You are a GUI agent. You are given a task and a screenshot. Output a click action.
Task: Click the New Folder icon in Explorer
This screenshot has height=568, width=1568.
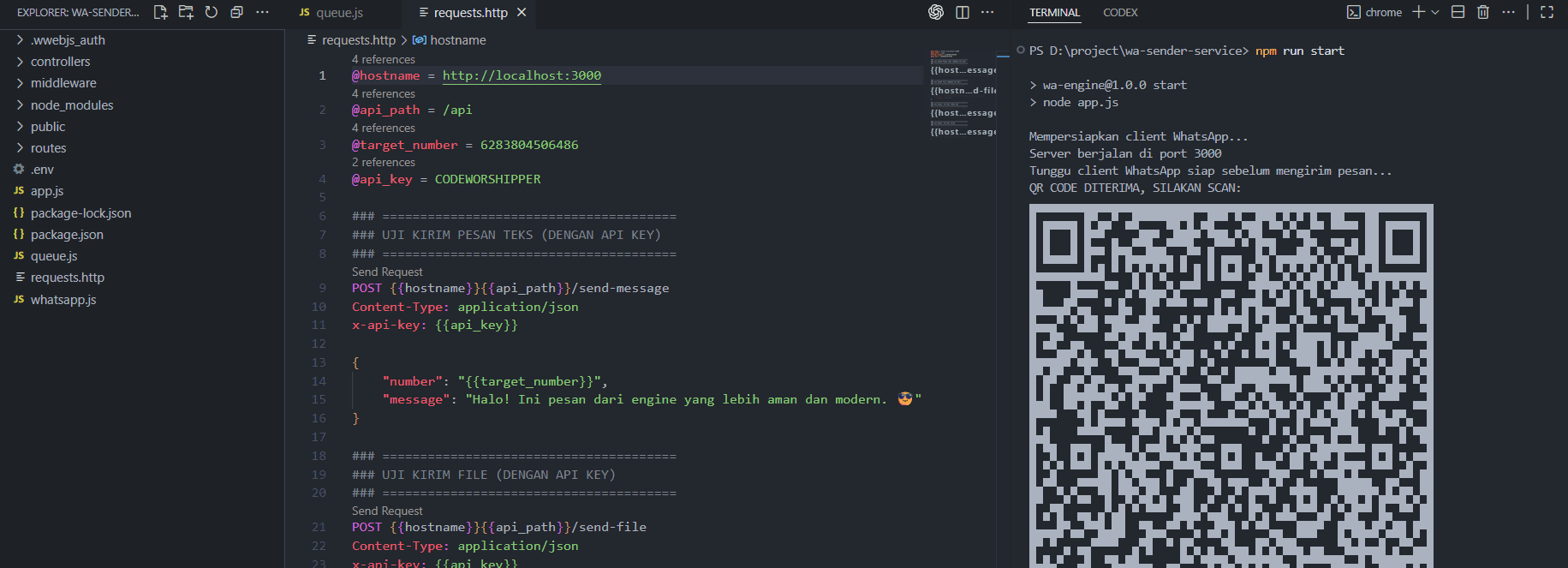click(186, 12)
